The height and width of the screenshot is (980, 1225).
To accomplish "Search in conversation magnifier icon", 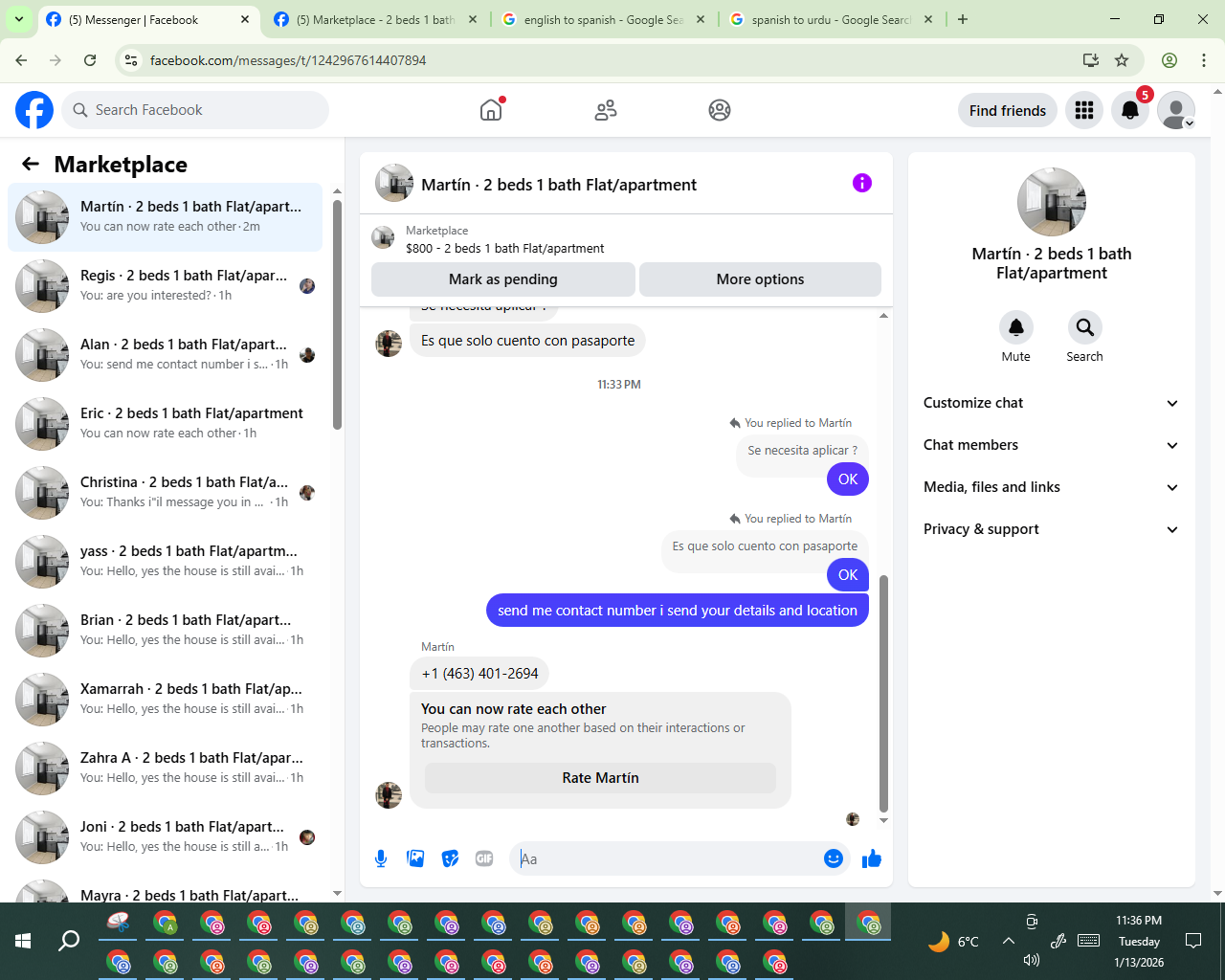I will pos(1084,327).
